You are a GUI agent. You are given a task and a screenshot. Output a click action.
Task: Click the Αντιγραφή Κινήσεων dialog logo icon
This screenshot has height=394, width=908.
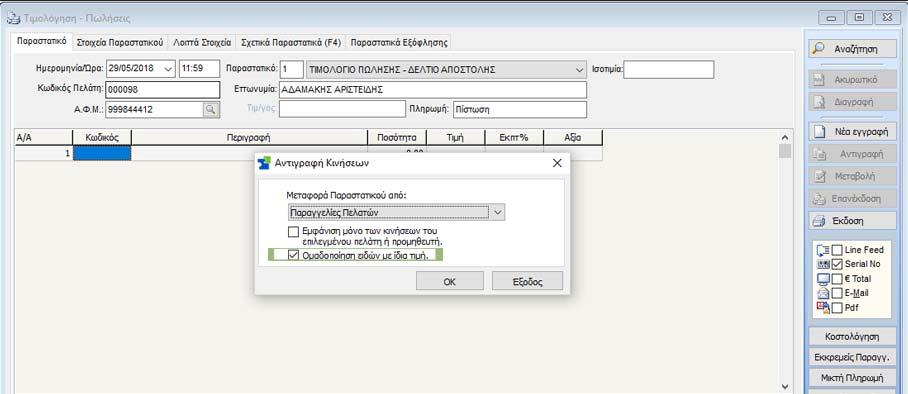click(264, 163)
